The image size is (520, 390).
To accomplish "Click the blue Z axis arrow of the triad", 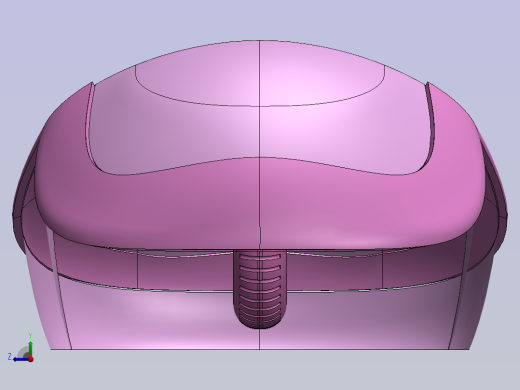I will (21, 359).
